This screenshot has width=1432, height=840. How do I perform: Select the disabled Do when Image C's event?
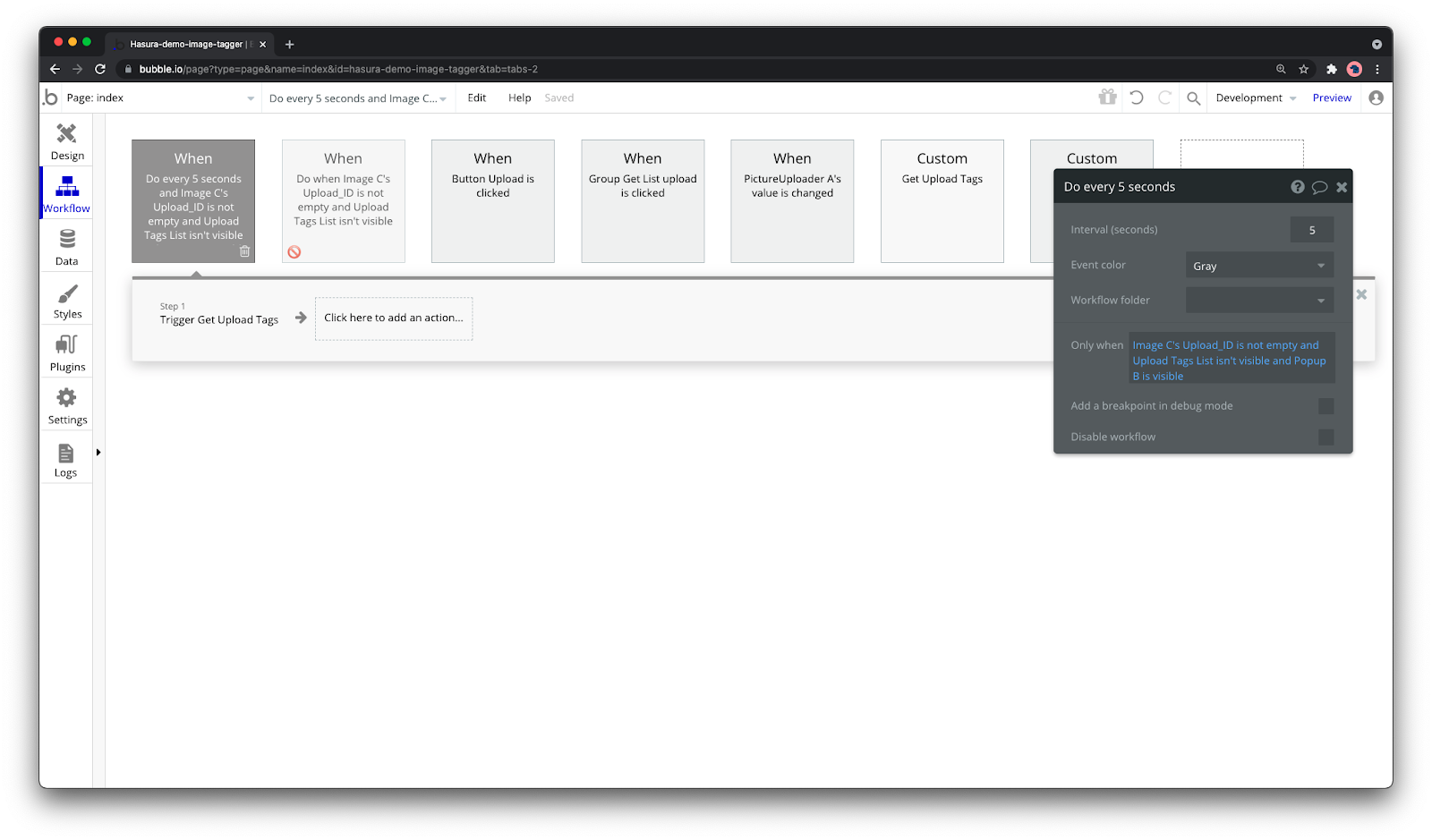point(344,201)
